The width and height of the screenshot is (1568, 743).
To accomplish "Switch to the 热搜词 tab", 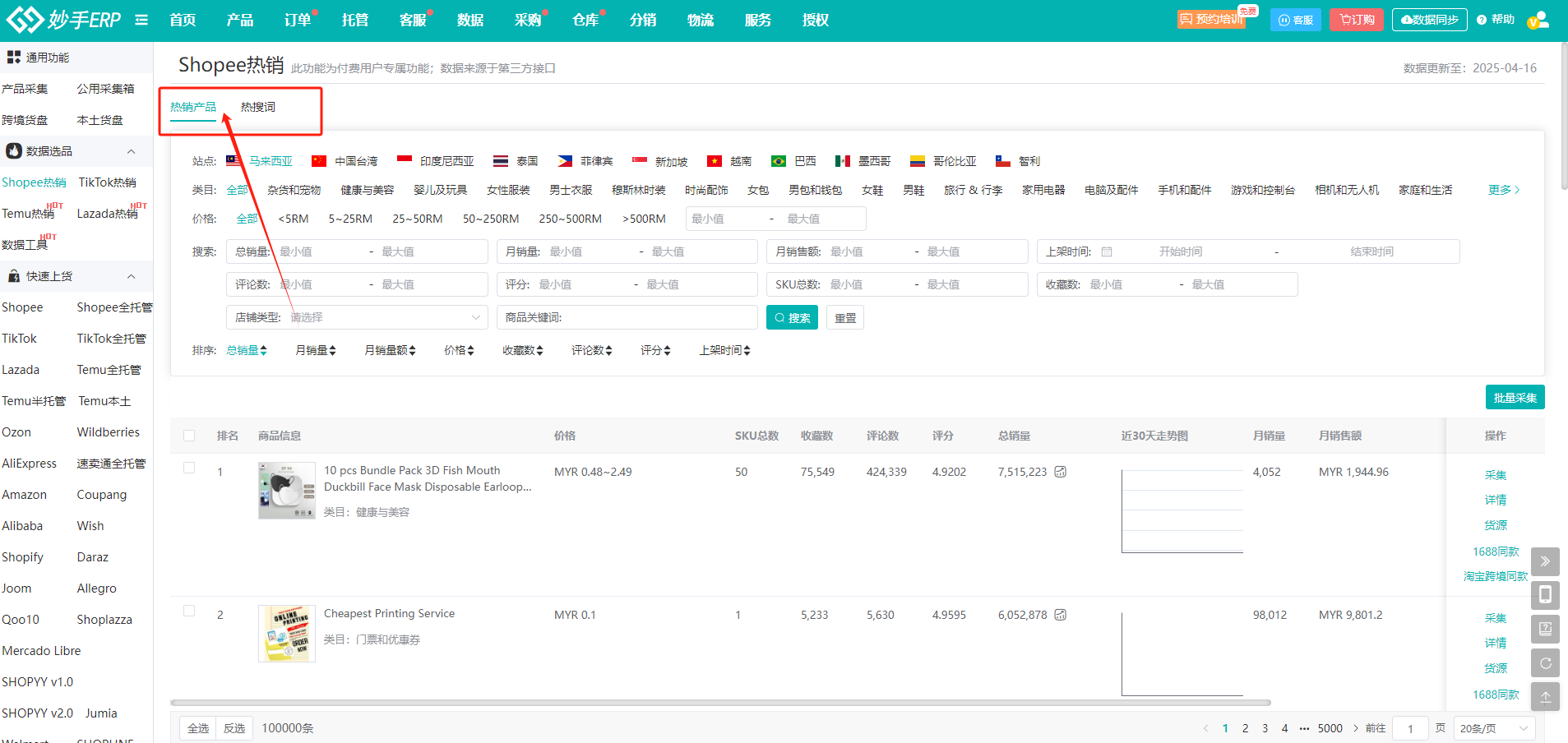I will coord(258,107).
